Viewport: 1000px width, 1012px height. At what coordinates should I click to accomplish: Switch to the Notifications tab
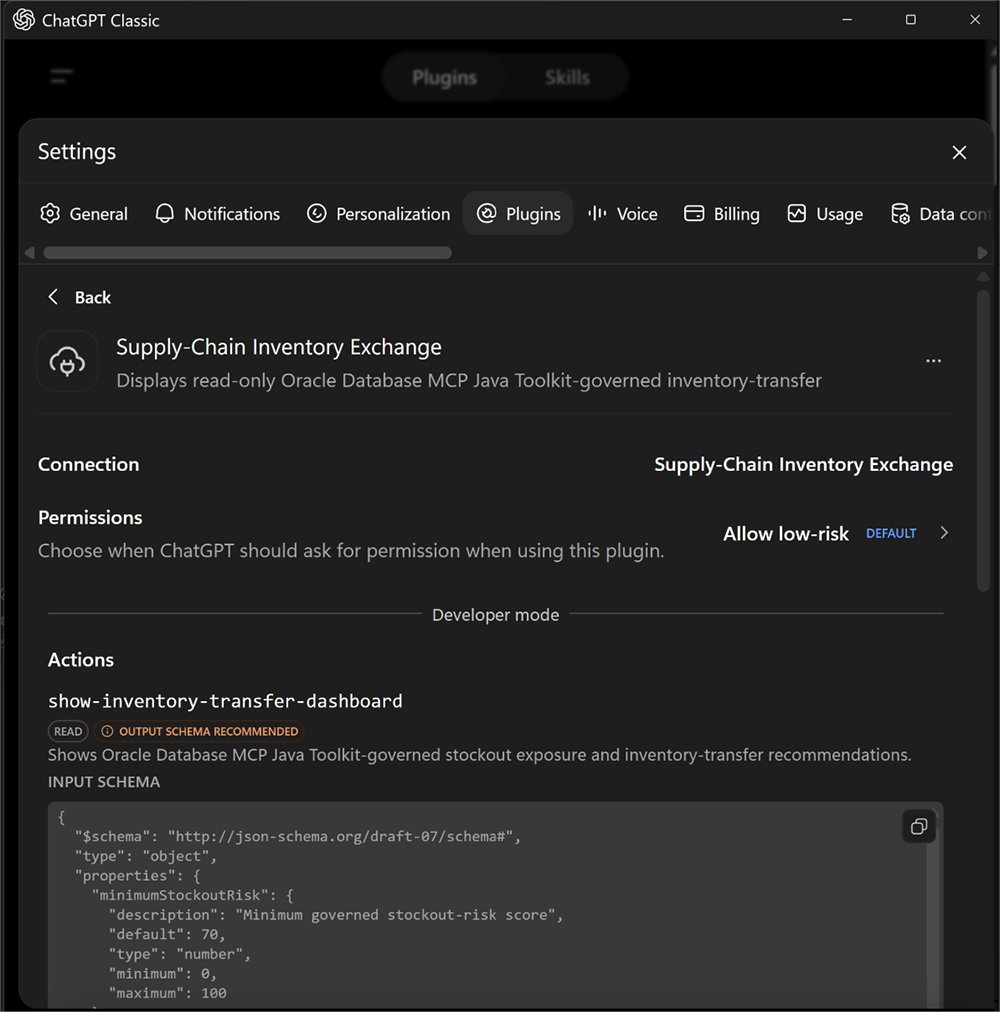pos(218,214)
